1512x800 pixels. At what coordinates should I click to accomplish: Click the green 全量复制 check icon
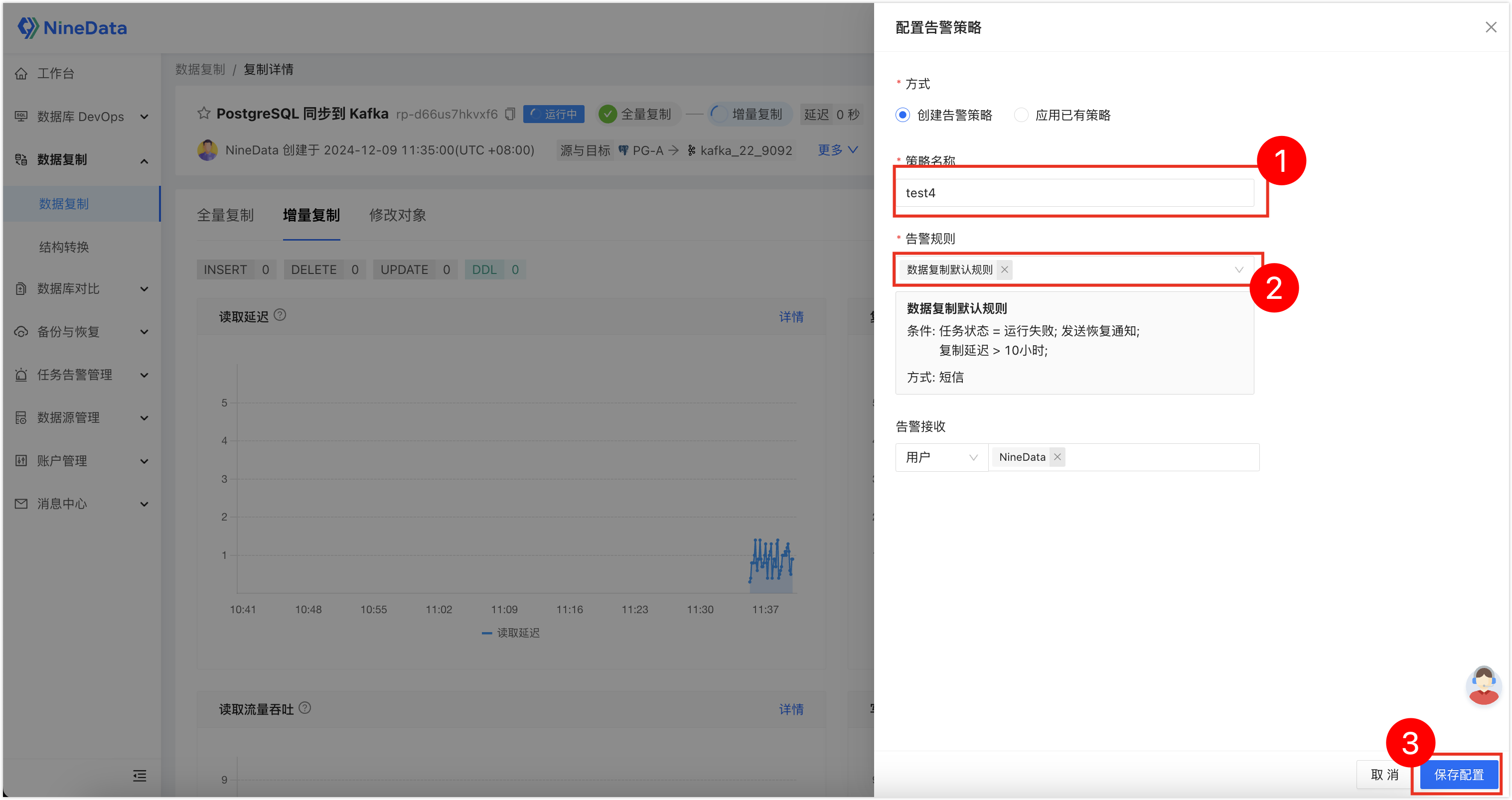pyautogui.click(x=608, y=114)
